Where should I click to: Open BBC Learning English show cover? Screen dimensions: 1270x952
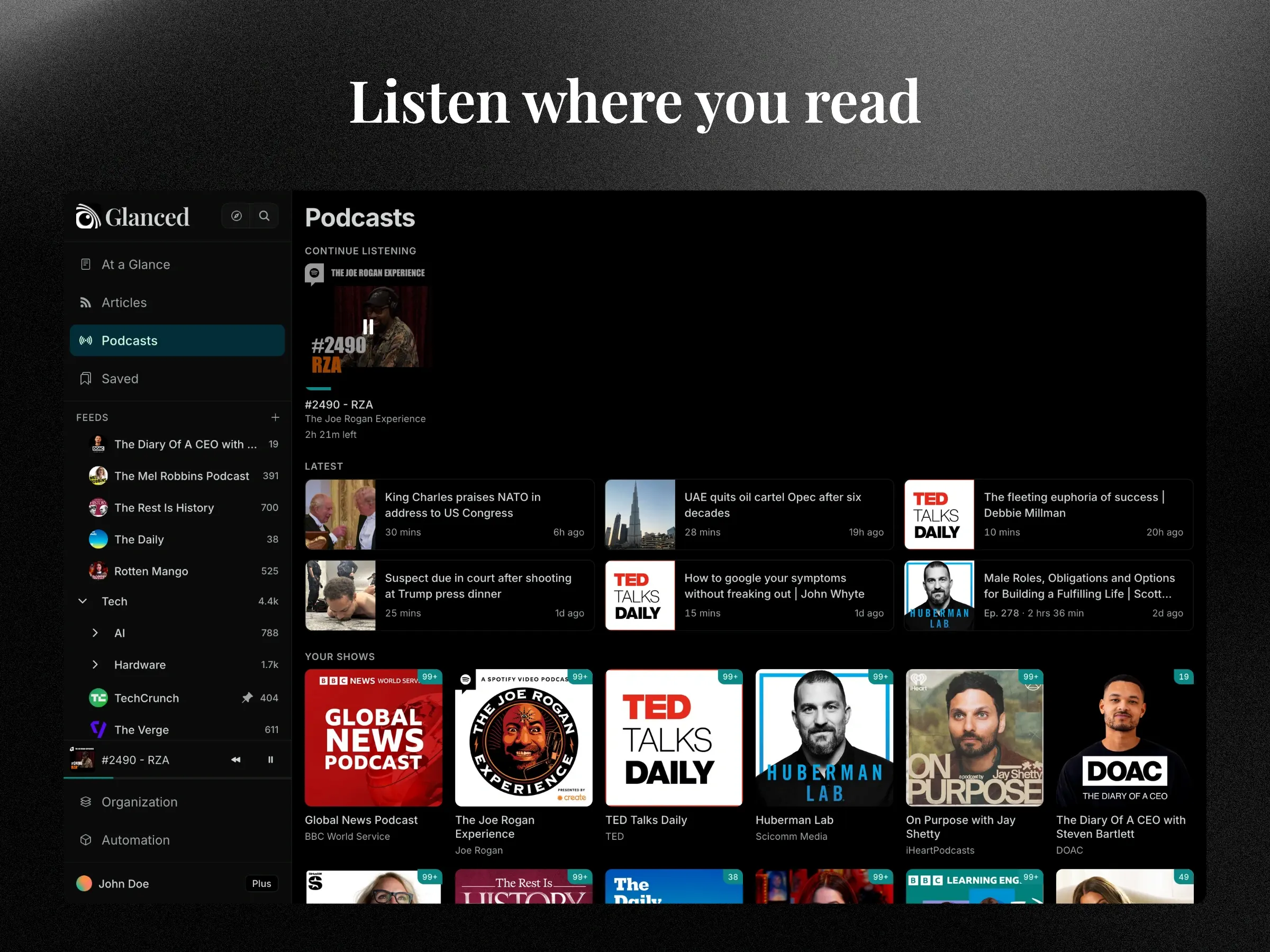point(974,886)
